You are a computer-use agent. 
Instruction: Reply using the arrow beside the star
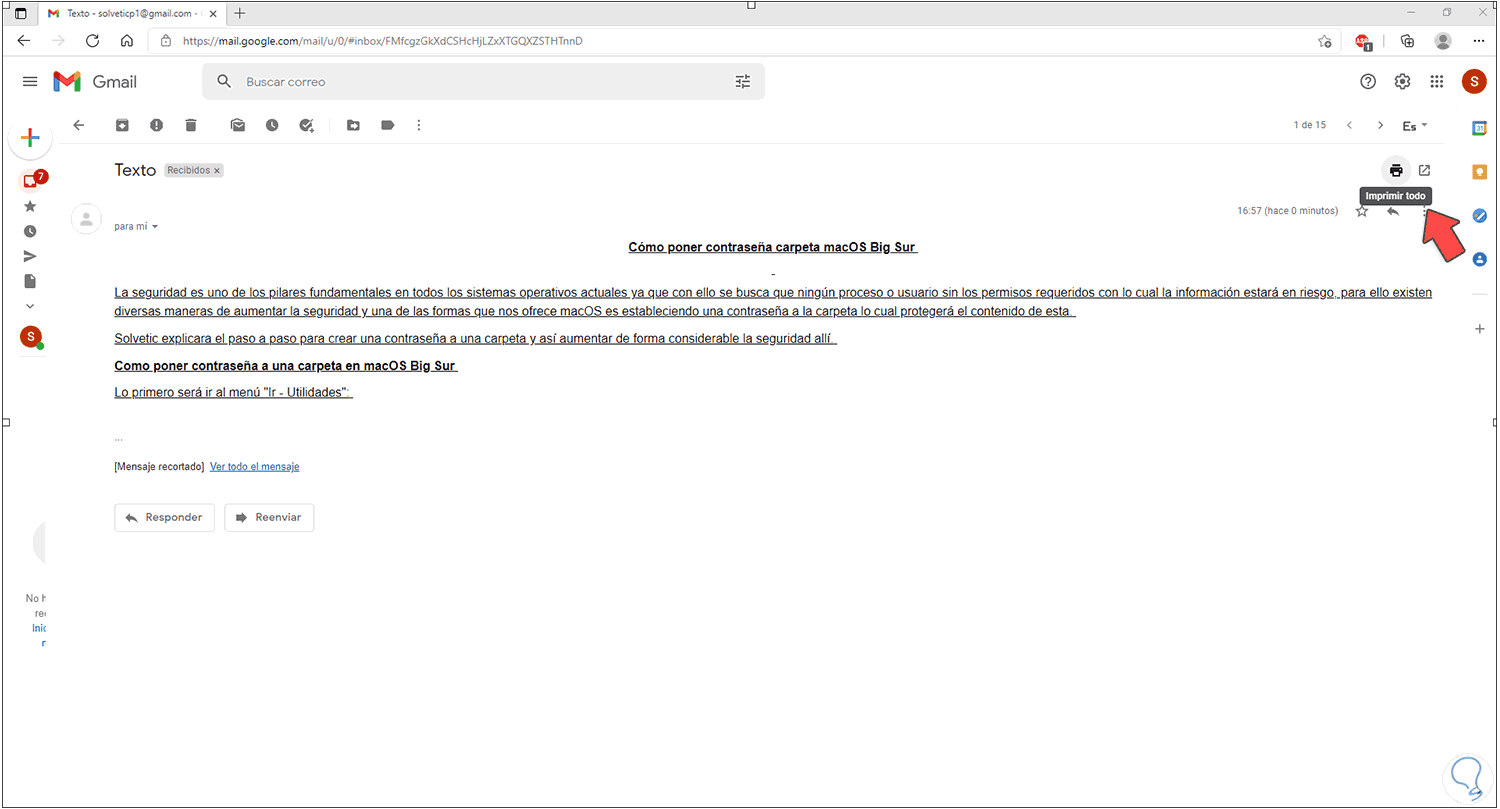point(1392,211)
